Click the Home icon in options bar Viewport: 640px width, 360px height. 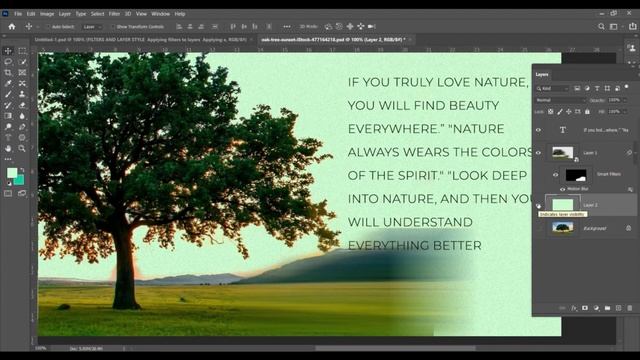click(x=11, y=27)
